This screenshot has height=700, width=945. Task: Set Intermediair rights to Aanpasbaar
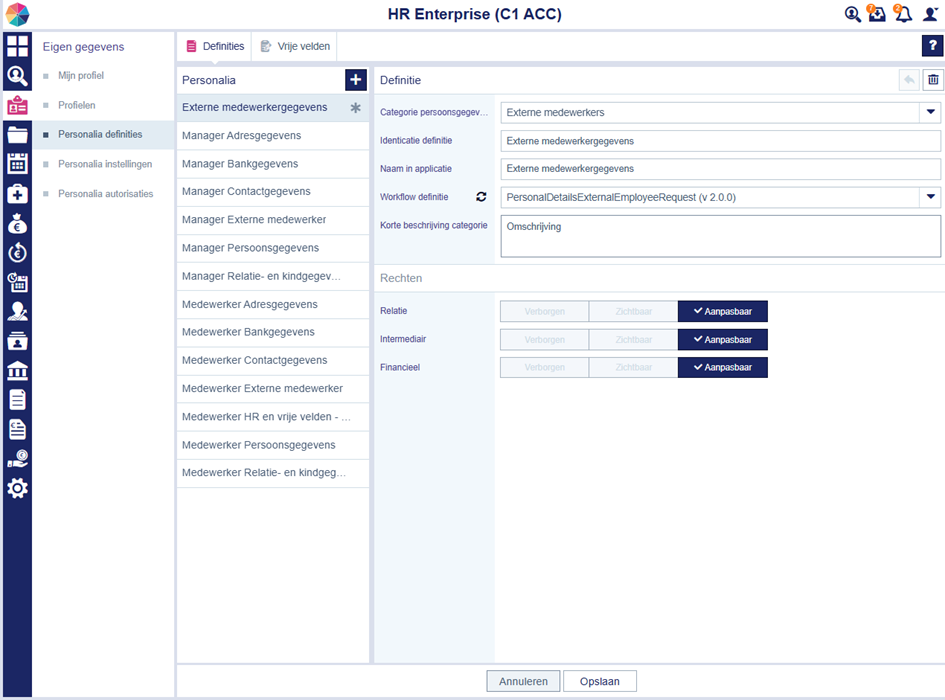point(723,339)
